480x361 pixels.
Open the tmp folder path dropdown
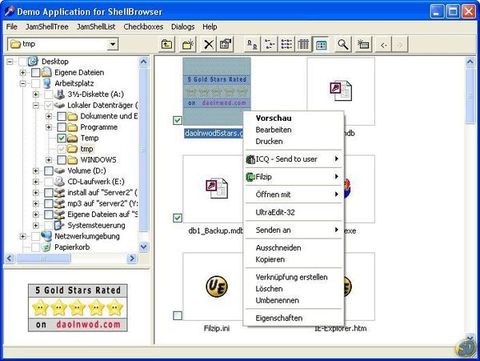(113, 44)
